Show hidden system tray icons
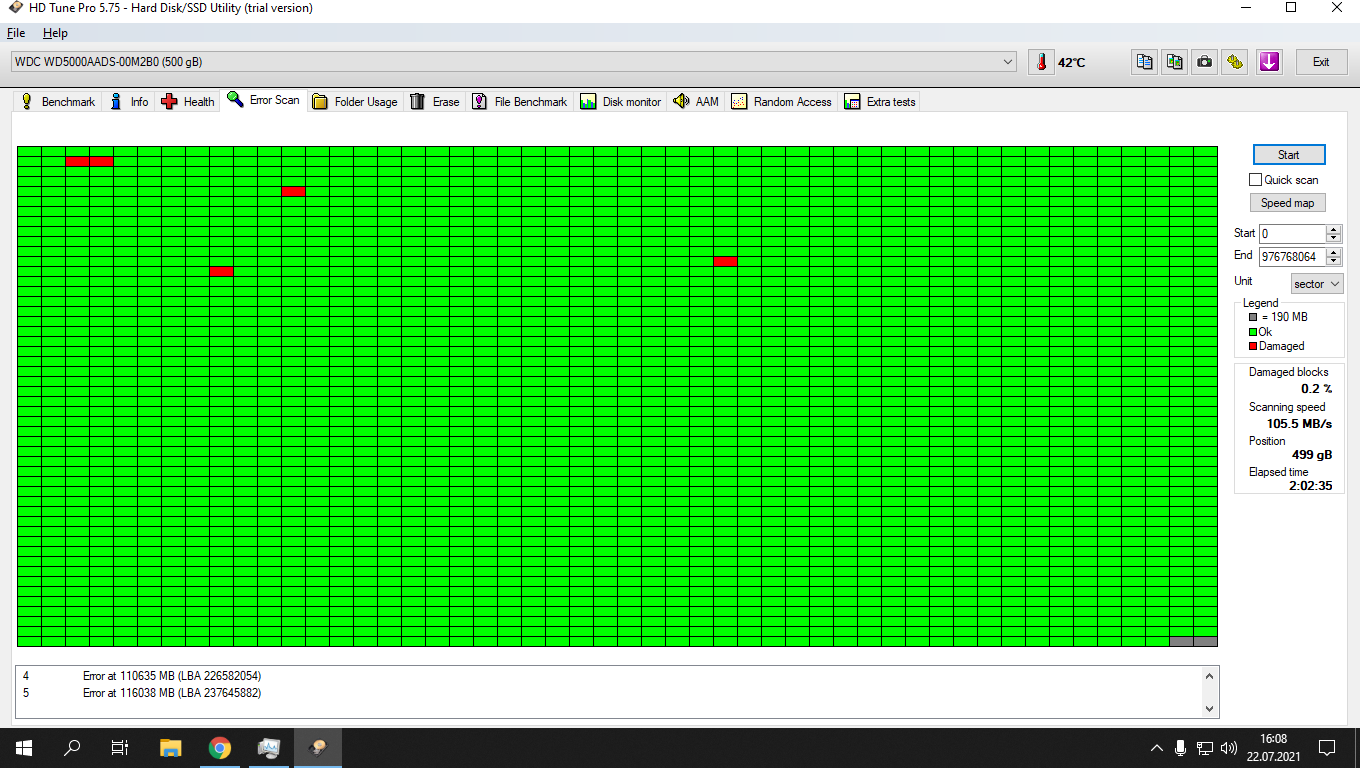Viewport: 1360px width, 768px height. (x=1157, y=748)
